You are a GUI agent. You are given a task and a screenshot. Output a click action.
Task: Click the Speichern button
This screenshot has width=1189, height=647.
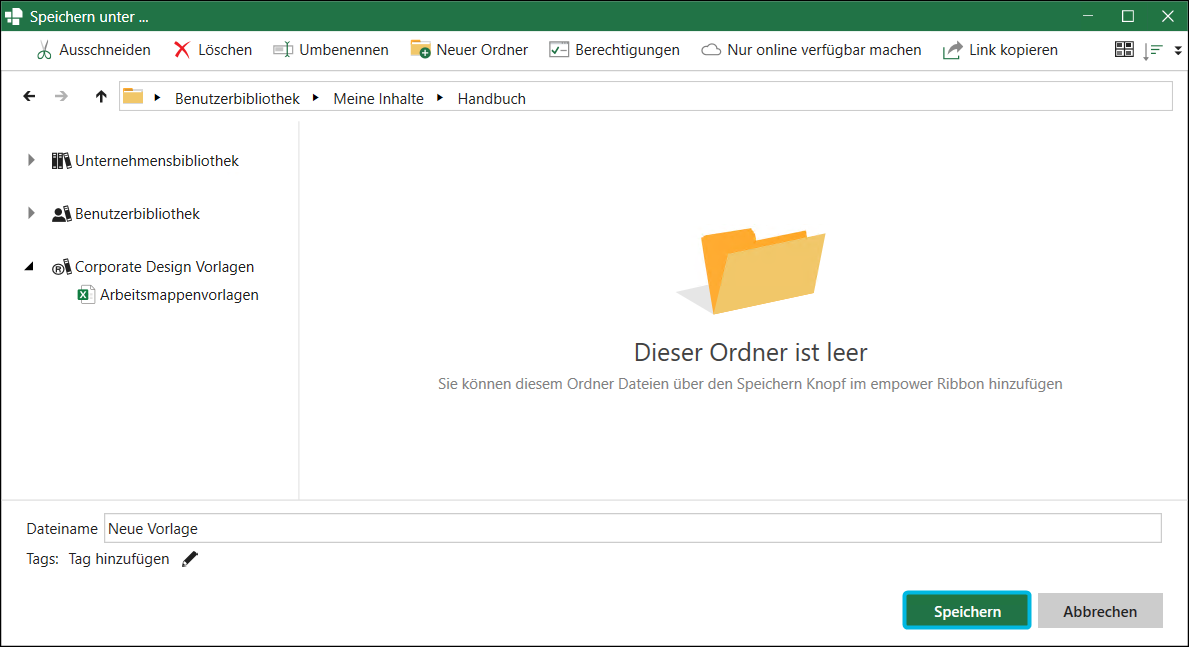point(967,611)
